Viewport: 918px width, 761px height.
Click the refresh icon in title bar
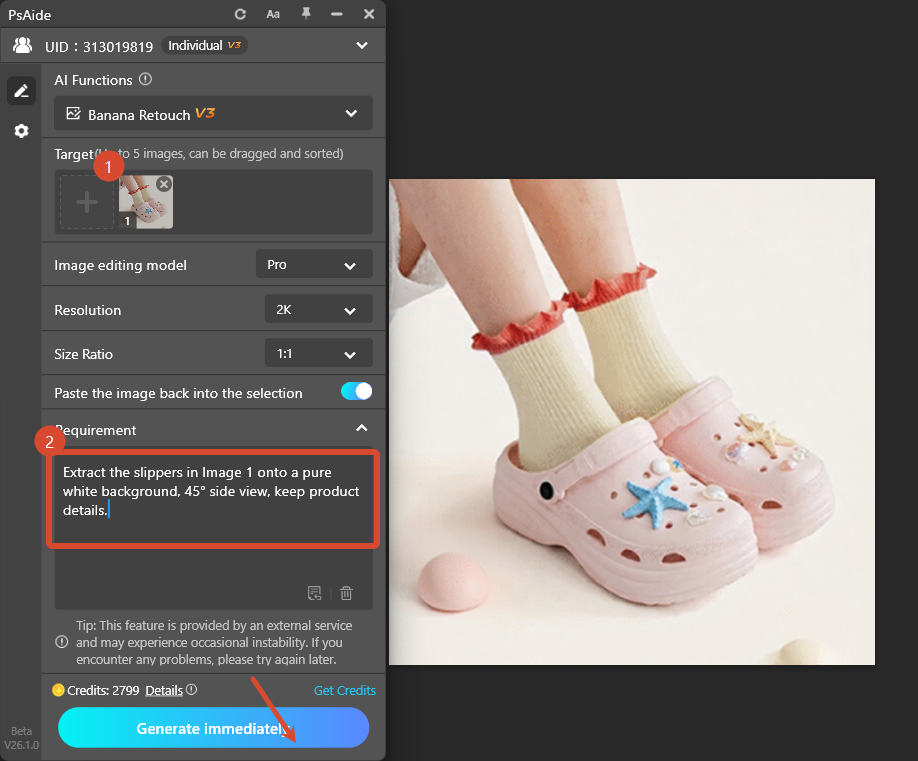coord(240,14)
